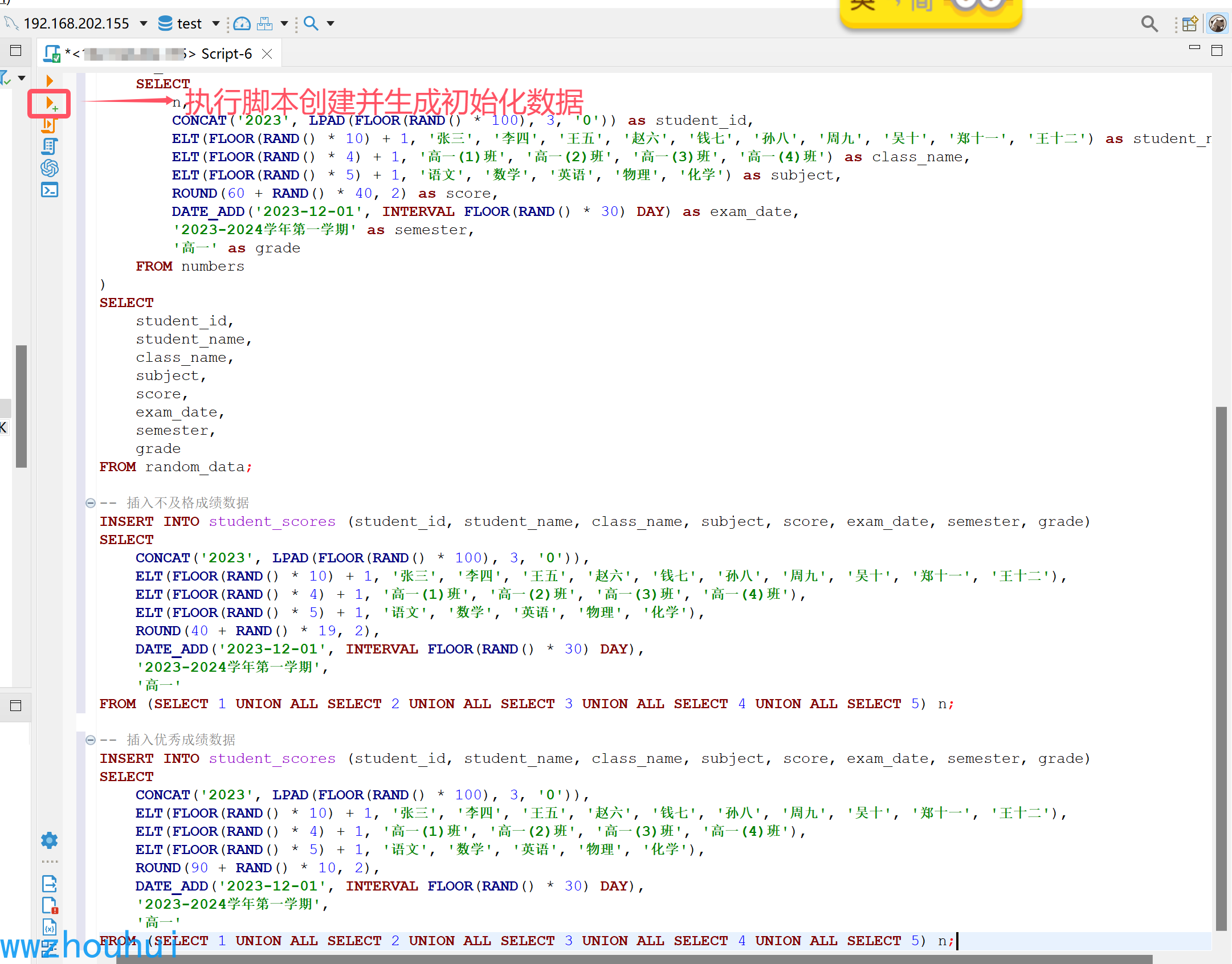This screenshot has width=1232, height=964.
Task: Collapse the 插入不及格成绩数据 comment block
Action: (x=90, y=503)
